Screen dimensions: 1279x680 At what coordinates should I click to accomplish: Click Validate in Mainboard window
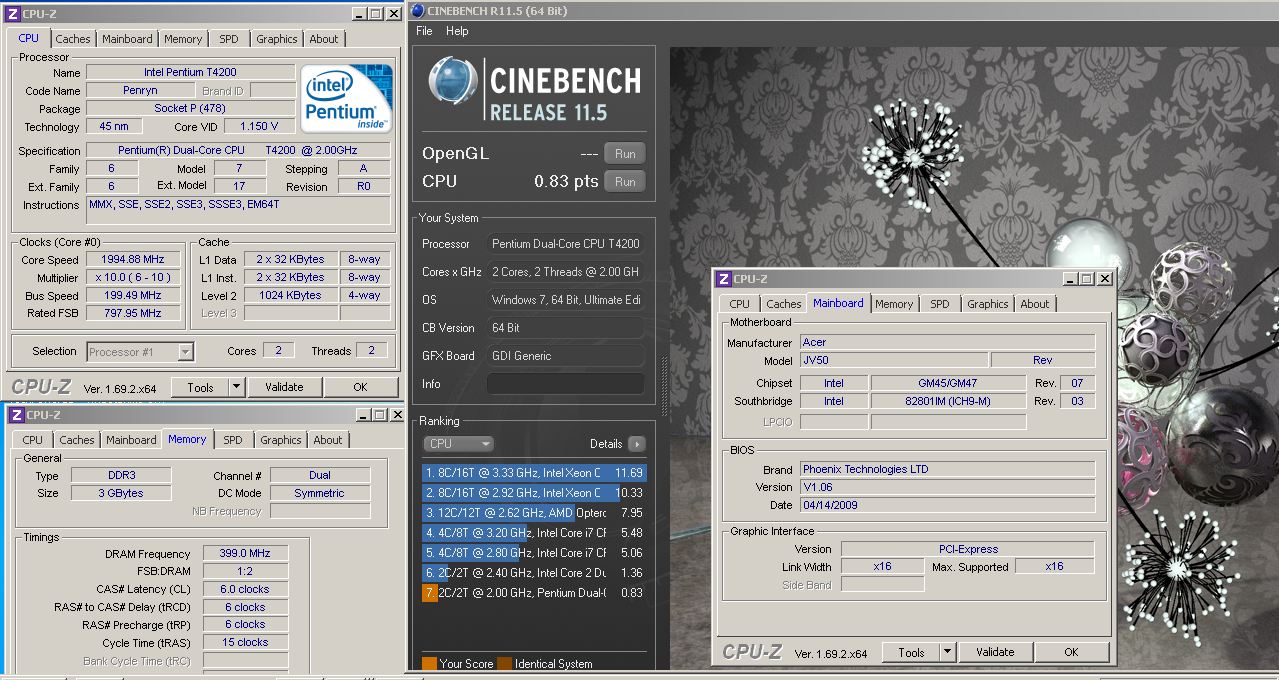coord(995,652)
